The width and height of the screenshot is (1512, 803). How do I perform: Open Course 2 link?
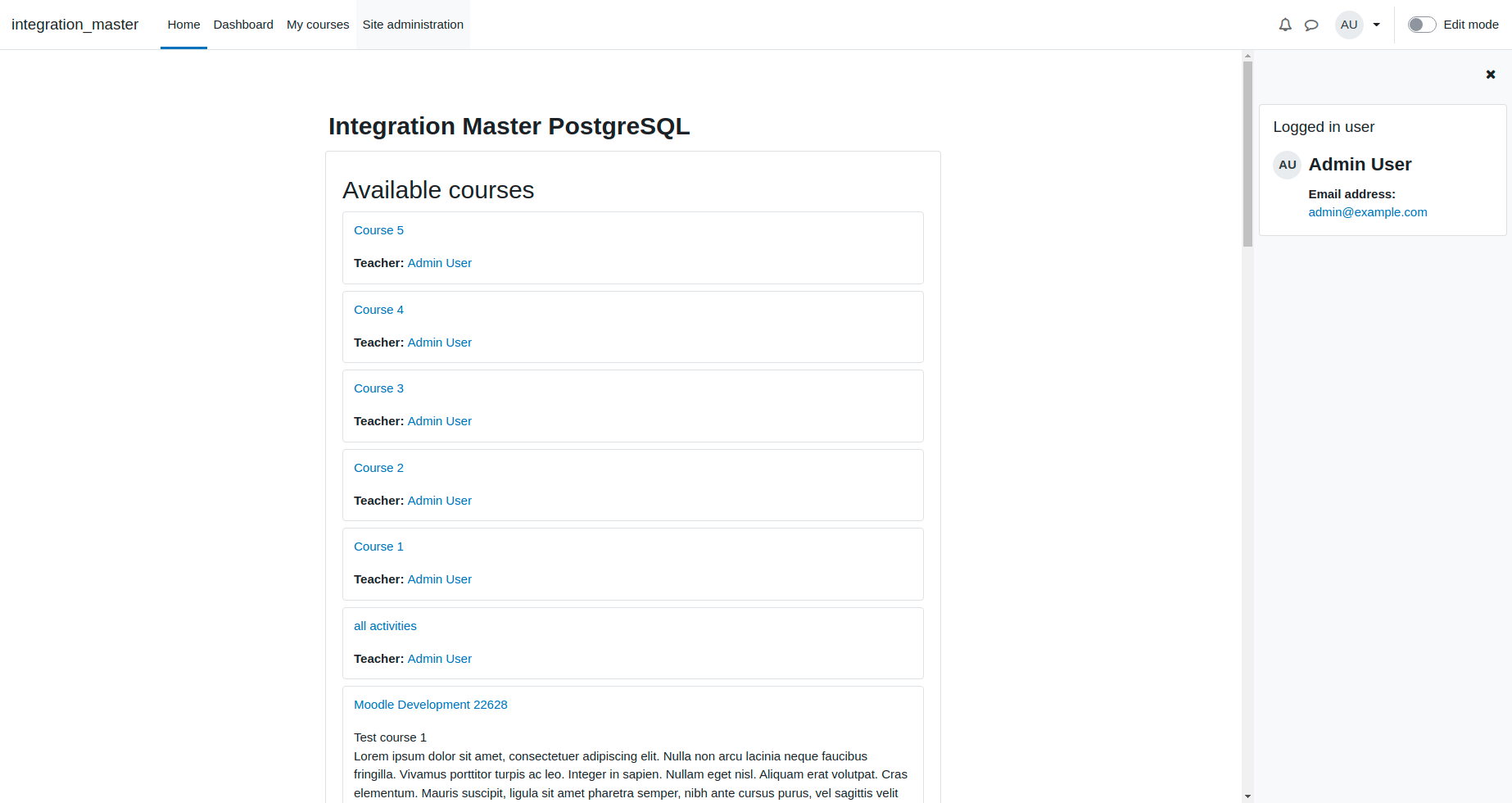point(378,468)
